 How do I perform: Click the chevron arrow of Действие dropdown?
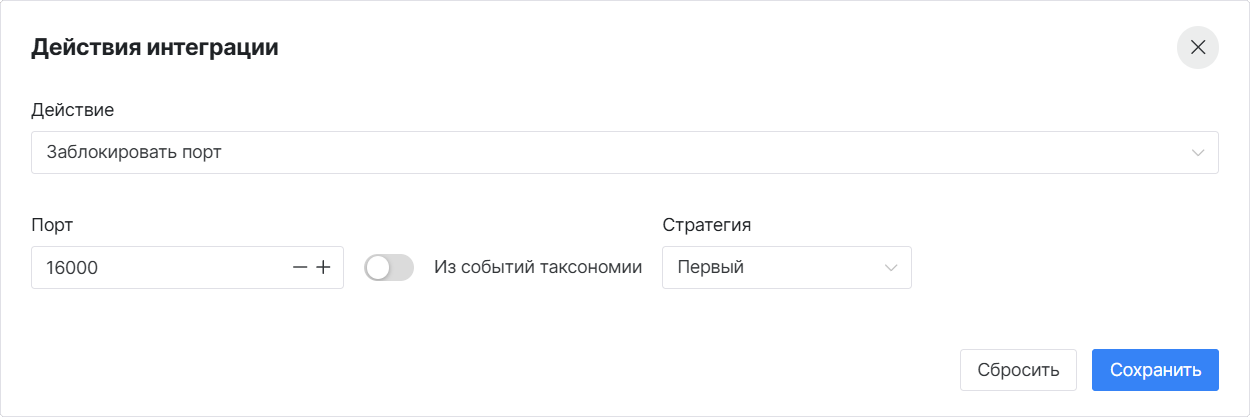point(1198,153)
